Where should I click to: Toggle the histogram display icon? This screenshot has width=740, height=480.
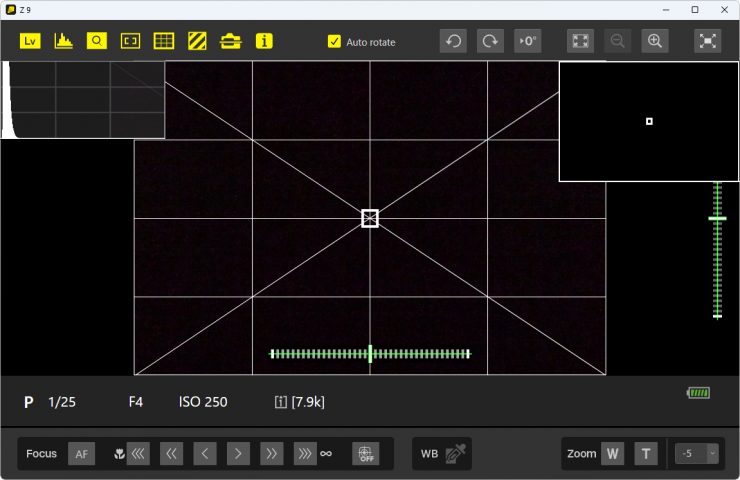pos(63,41)
